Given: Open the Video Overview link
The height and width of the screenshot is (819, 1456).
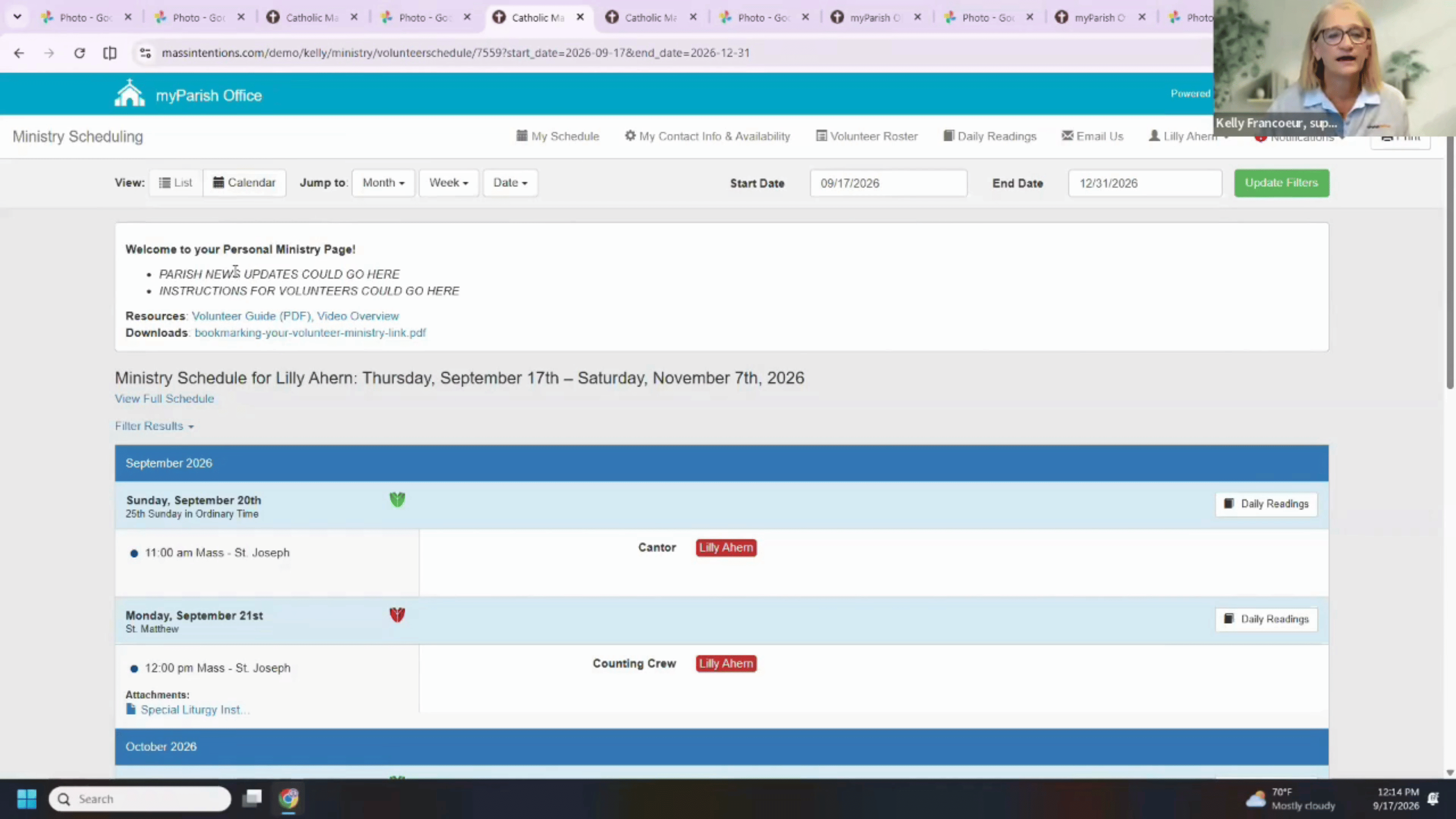Looking at the screenshot, I should 358,316.
